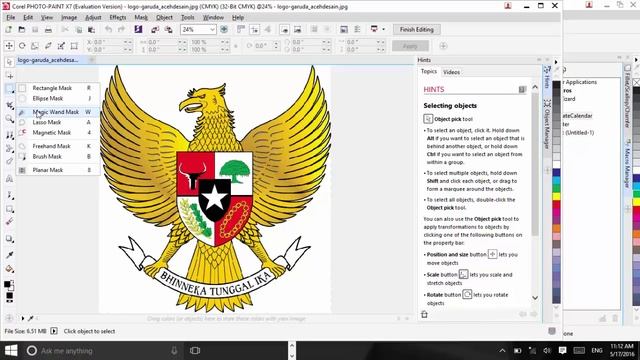Select Rotate mode icon on property bar
The image size is (640, 360).
pos(22,46)
